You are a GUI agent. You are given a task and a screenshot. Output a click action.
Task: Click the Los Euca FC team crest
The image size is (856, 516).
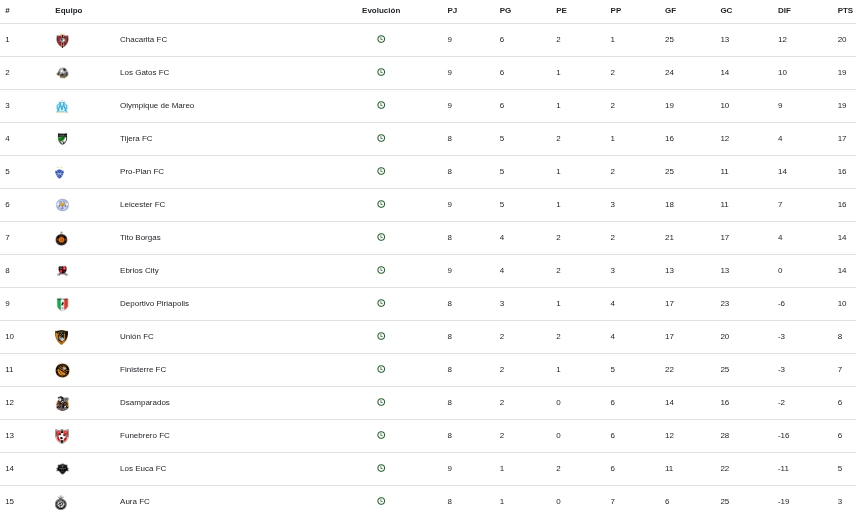coord(62,468)
